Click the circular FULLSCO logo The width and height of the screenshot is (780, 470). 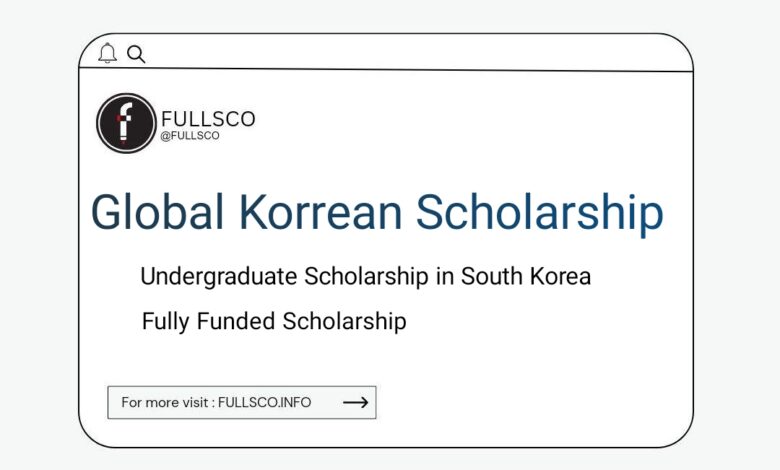pyautogui.click(x=126, y=123)
